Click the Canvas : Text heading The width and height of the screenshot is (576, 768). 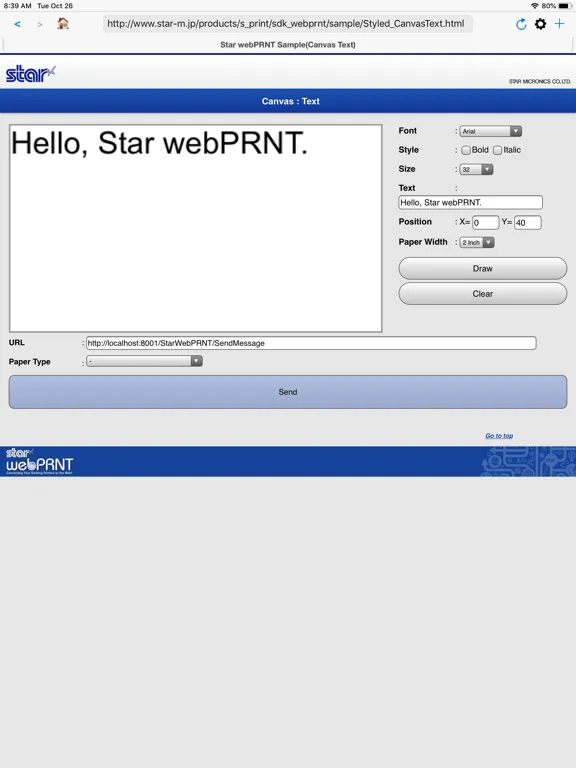[290, 101]
